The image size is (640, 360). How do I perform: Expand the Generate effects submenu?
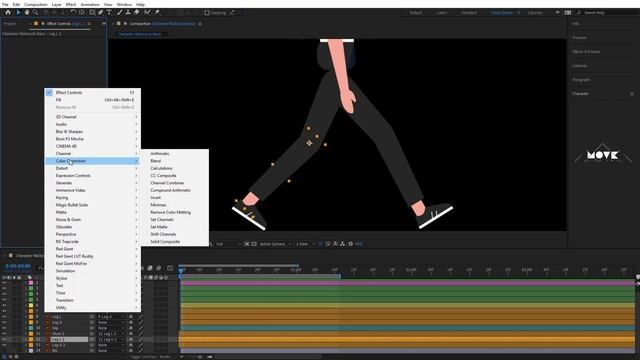(93, 183)
